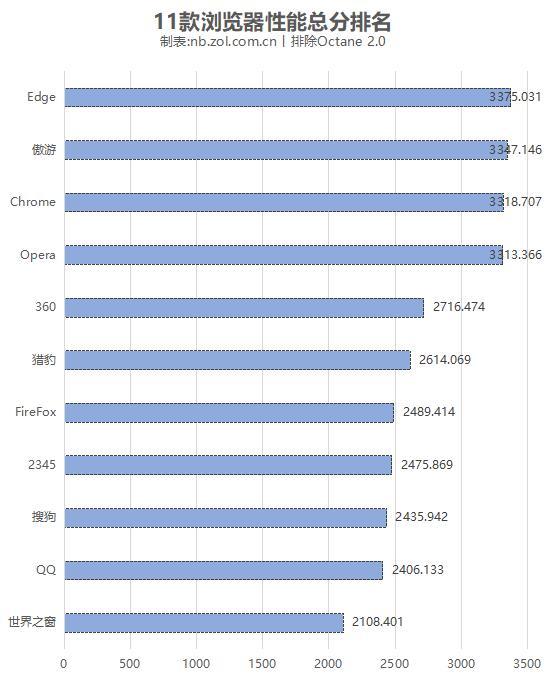Click the 世界之窗 bar
Viewport: 548px width, 682px height.
[x=204, y=623]
